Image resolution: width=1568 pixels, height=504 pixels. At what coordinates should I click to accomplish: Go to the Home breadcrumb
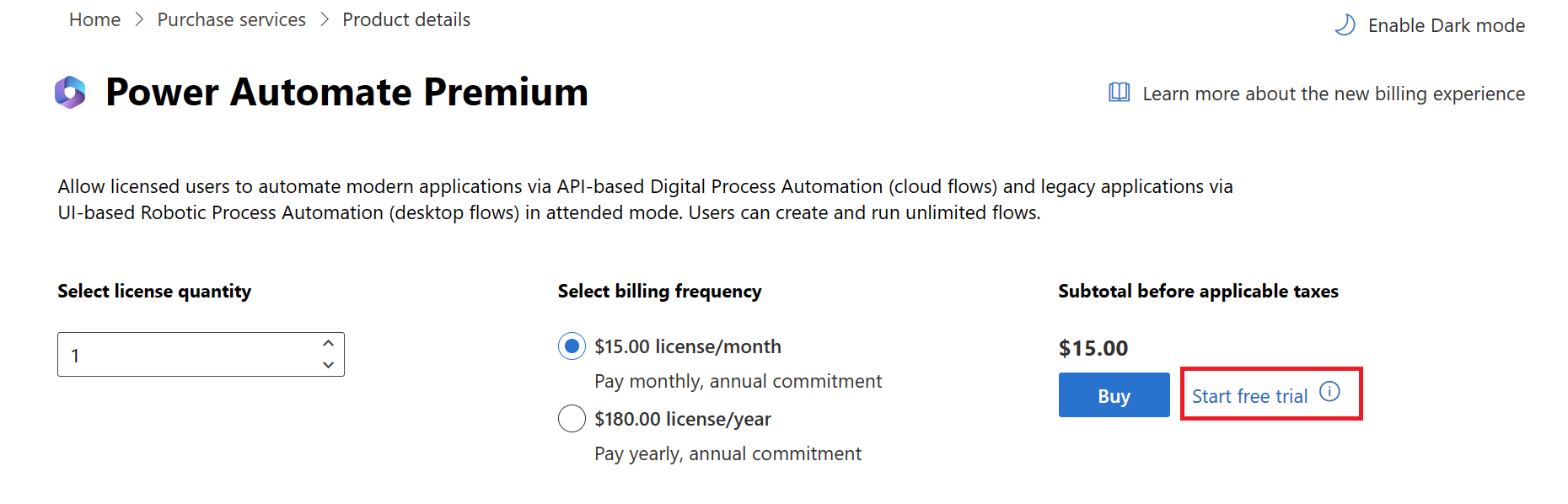click(x=94, y=19)
